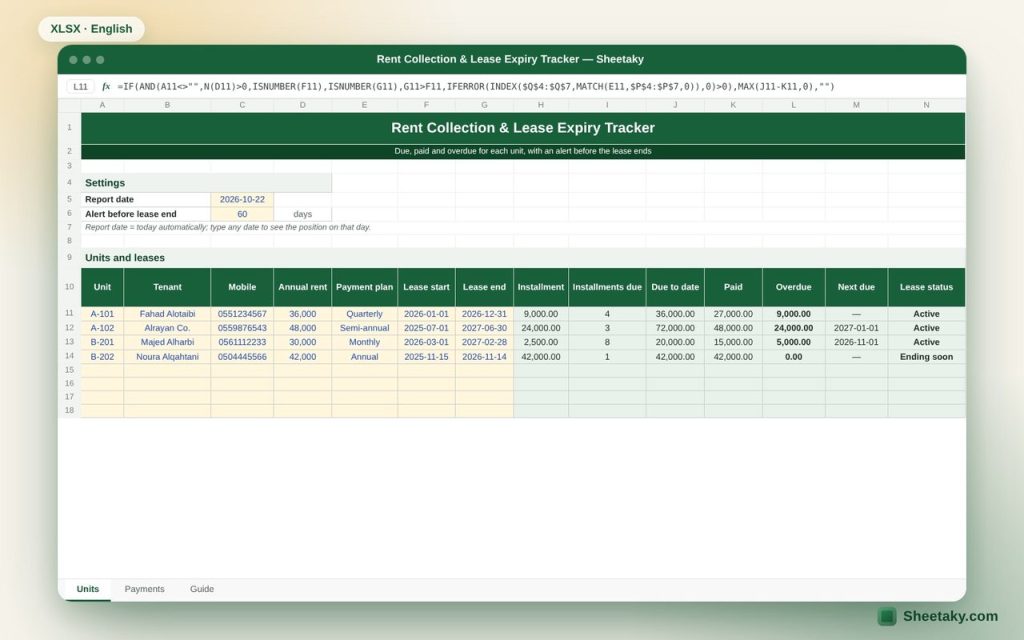Click the fx formula icon
The height and width of the screenshot is (640, 1024).
click(x=106, y=86)
